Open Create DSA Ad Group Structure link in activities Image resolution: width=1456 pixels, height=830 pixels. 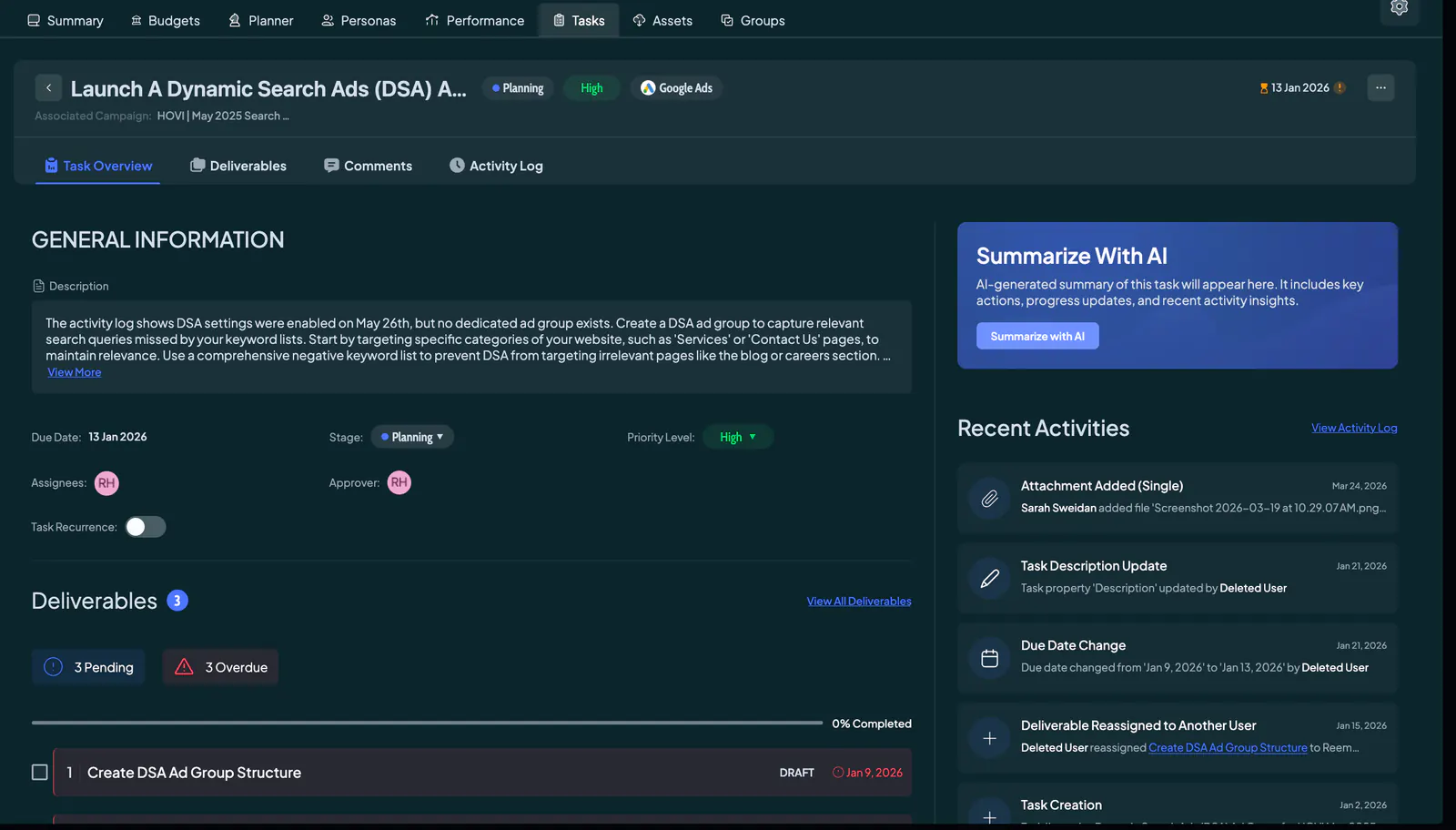click(x=1228, y=748)
